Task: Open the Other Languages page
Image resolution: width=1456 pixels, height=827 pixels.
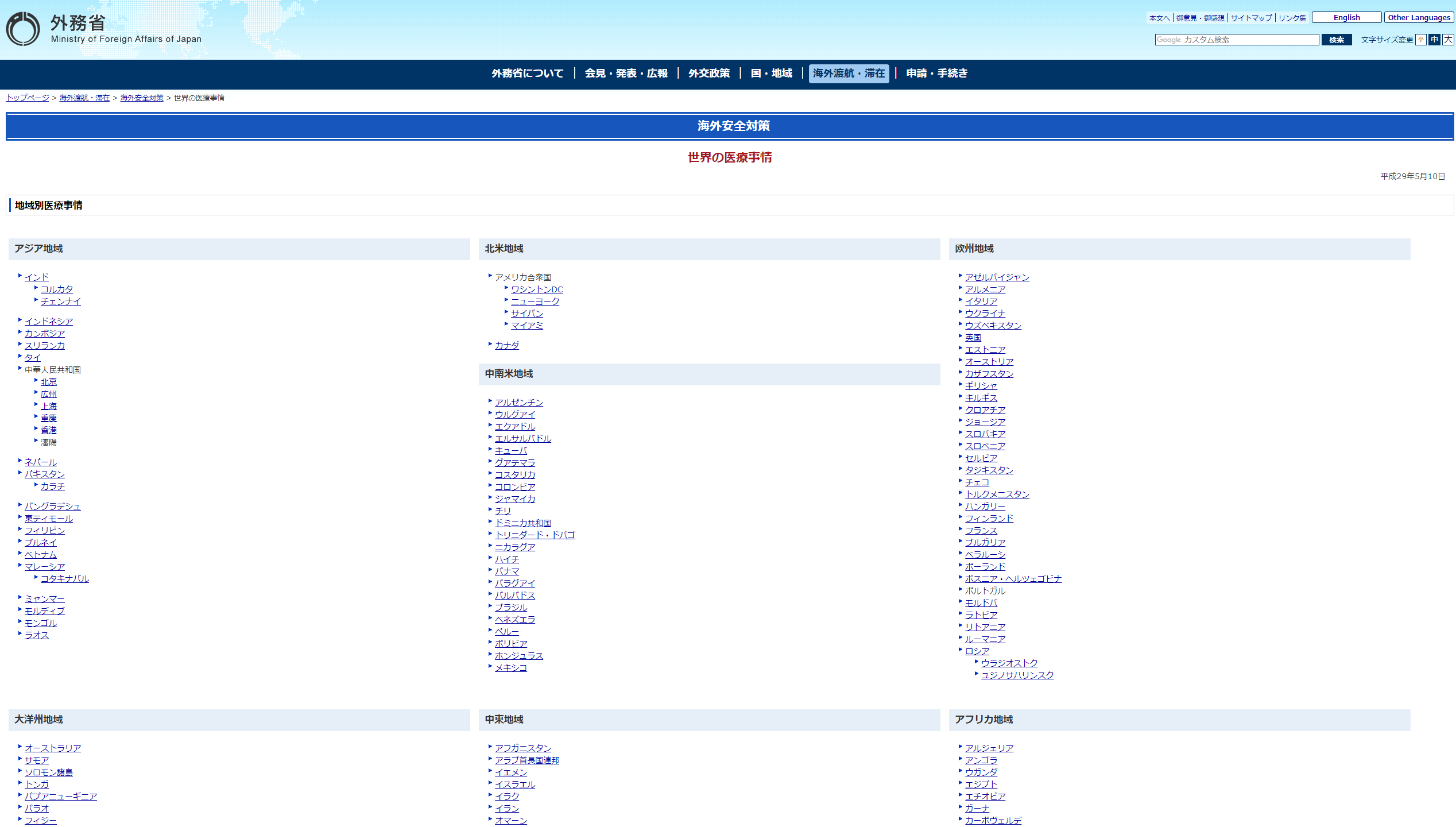Action: point(1418,18)
